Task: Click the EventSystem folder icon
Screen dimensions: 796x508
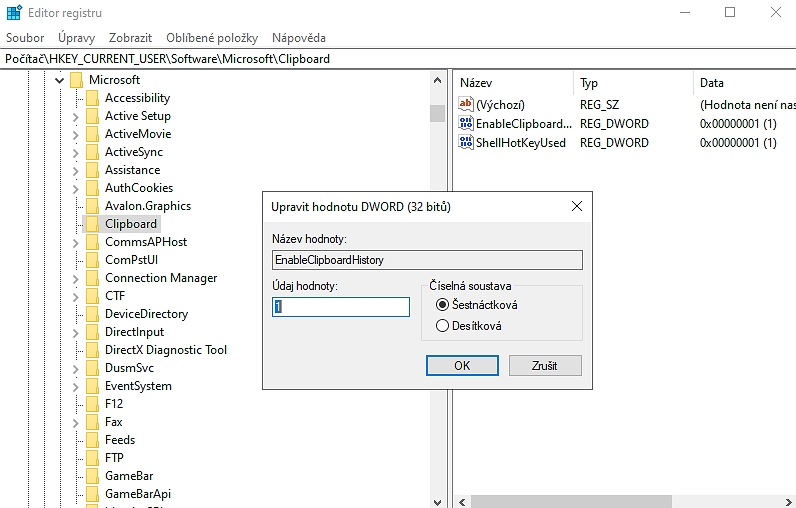Action: point(92,386)
